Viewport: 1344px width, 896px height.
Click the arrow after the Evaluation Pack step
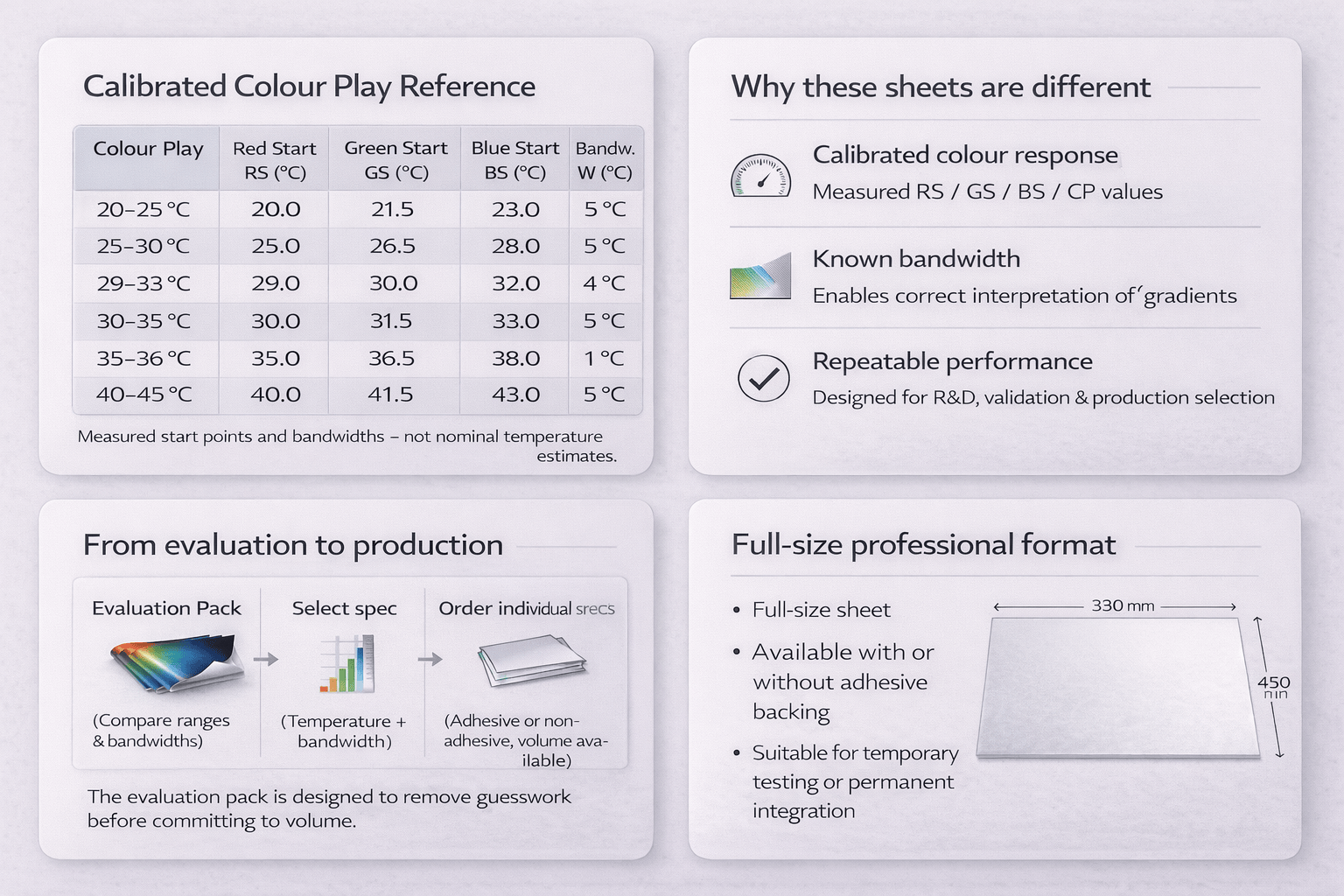click(266, 659)
